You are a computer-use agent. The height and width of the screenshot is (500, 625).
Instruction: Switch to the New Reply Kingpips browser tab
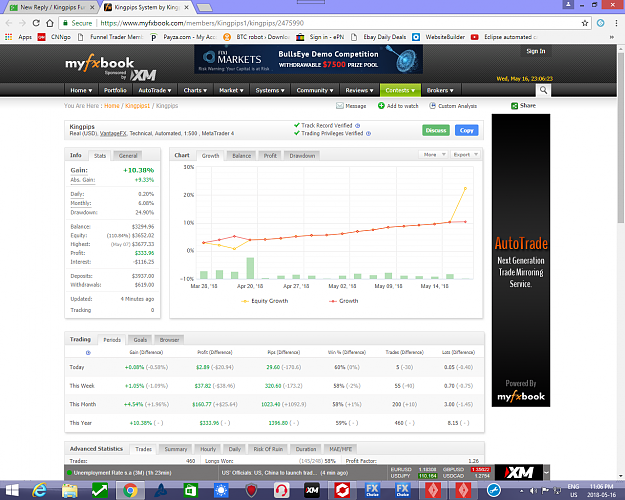[x=53, y=7]
